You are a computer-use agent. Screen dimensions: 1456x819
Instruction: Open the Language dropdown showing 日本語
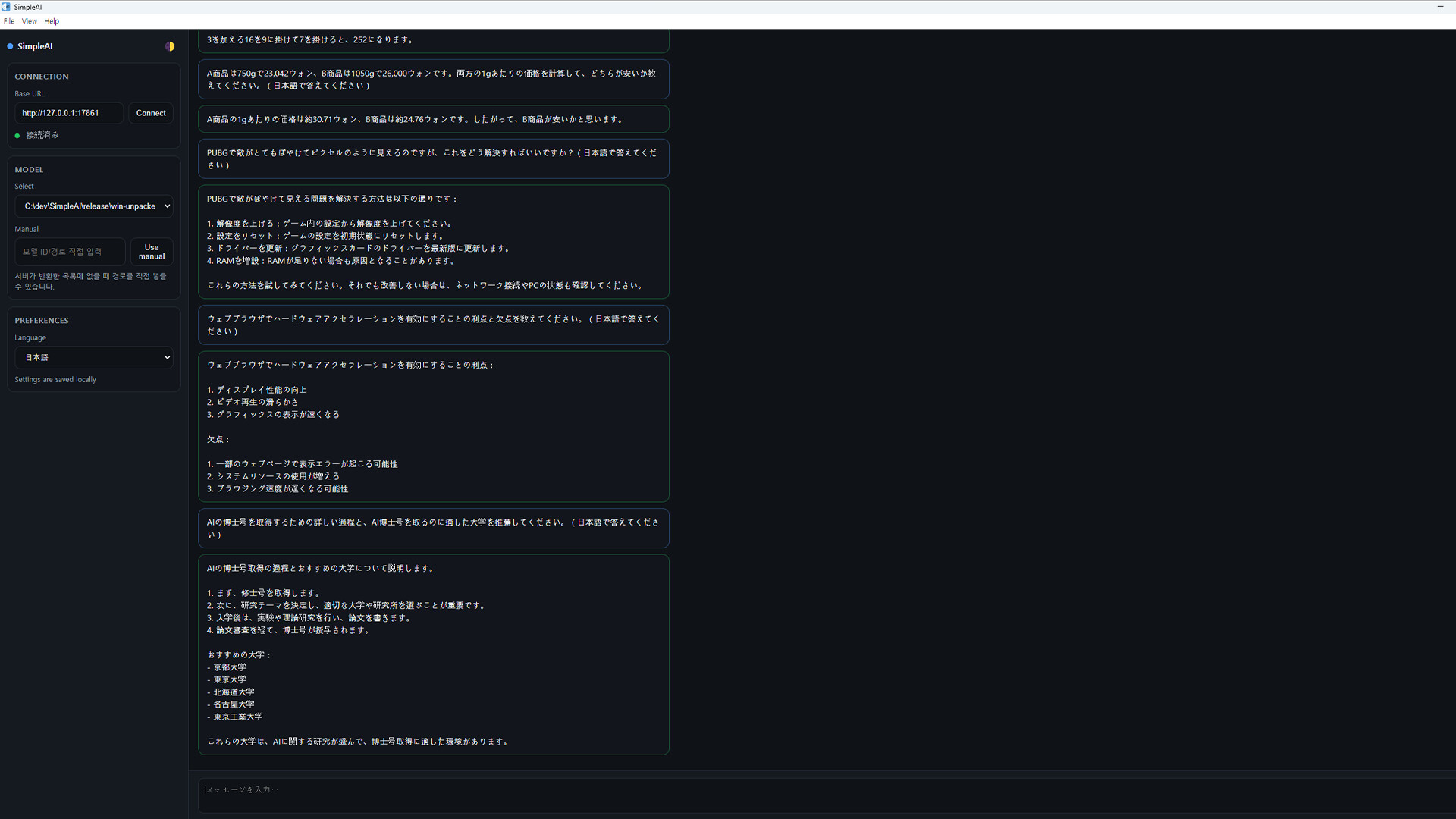tap(93, 357)
